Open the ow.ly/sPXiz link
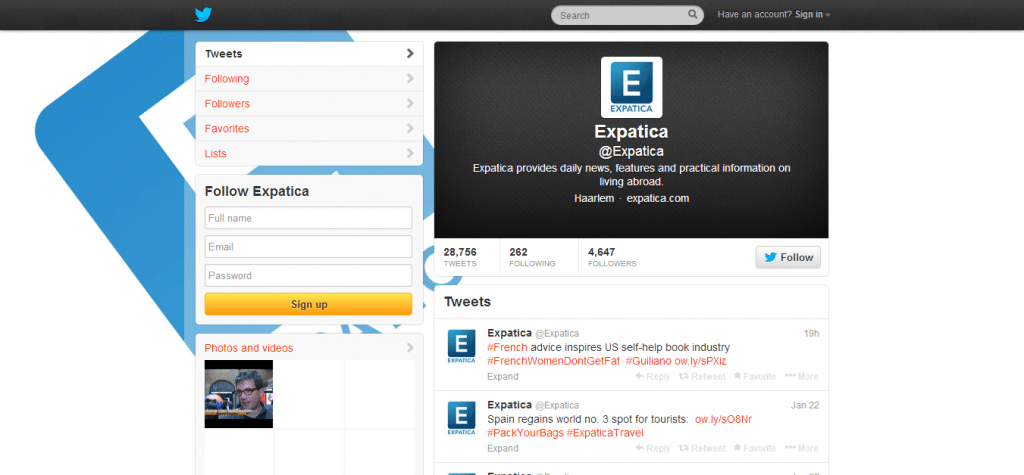1024x475 pixels. tap(701, 361)
